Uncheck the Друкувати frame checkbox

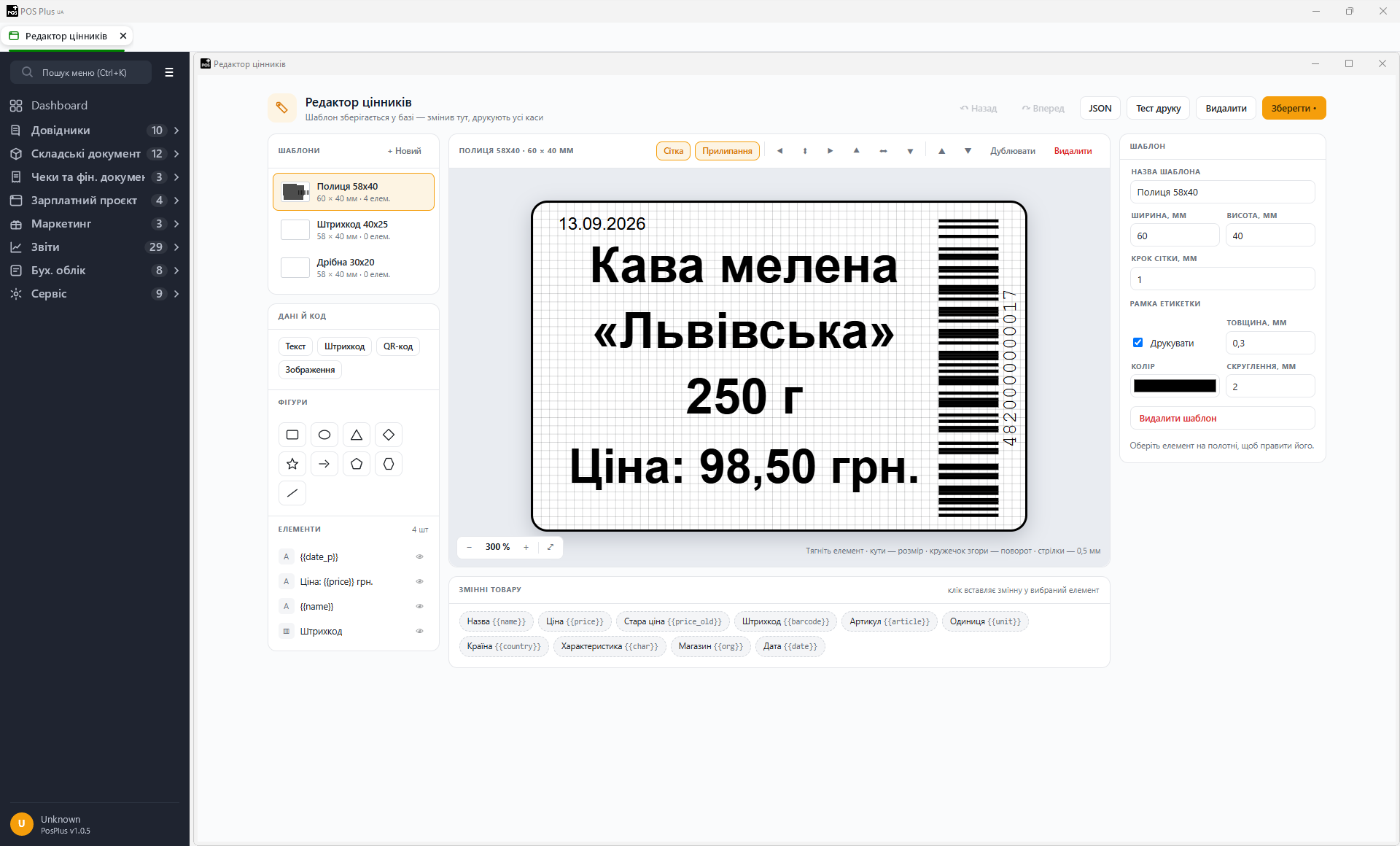click(x=1137, y=343)
